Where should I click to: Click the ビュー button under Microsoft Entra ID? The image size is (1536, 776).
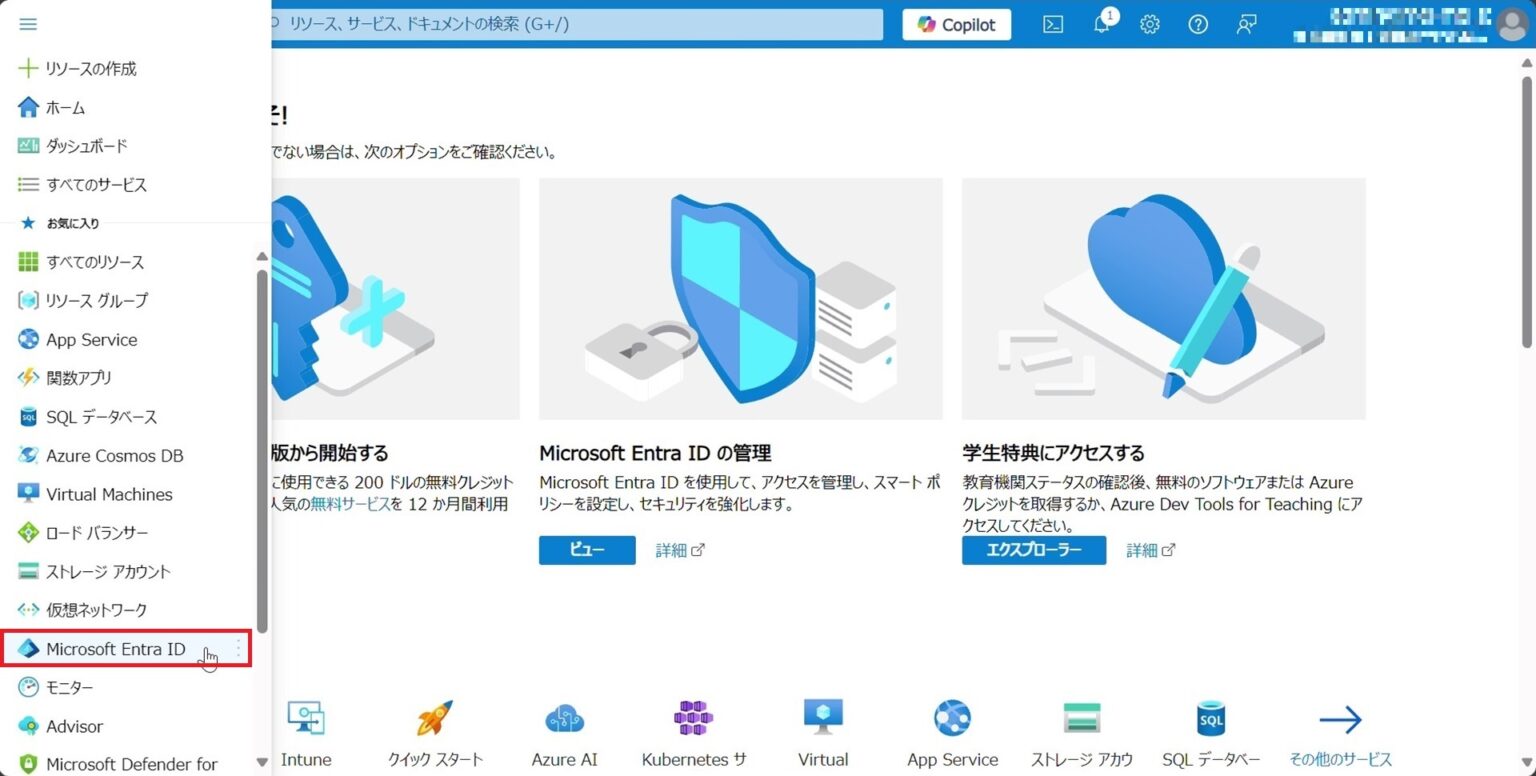[587, 550]
